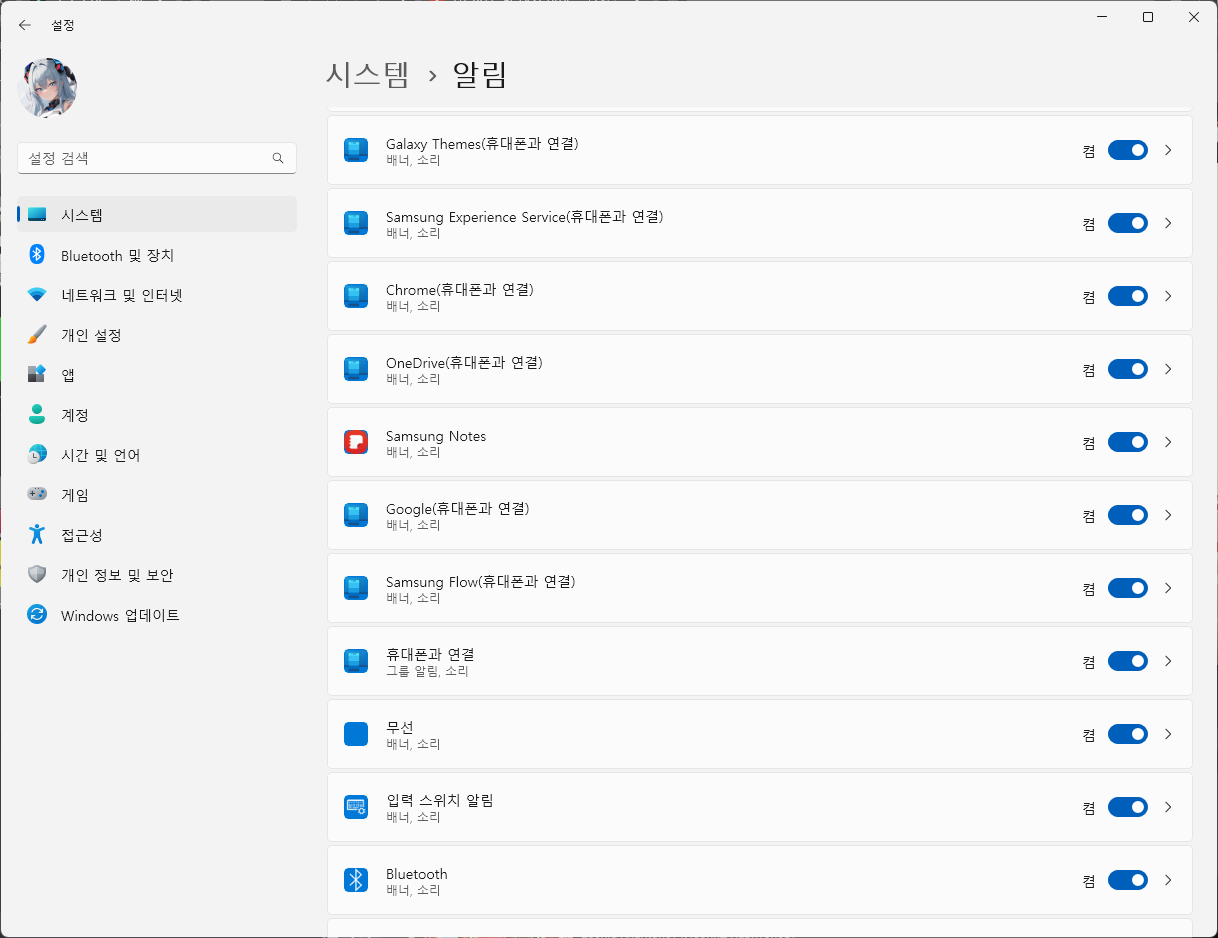This screenshot has height=938, width=1218.
Task: Click the 개인 정보 및 보안 shield icon
Action: click(x=37, y=574)
